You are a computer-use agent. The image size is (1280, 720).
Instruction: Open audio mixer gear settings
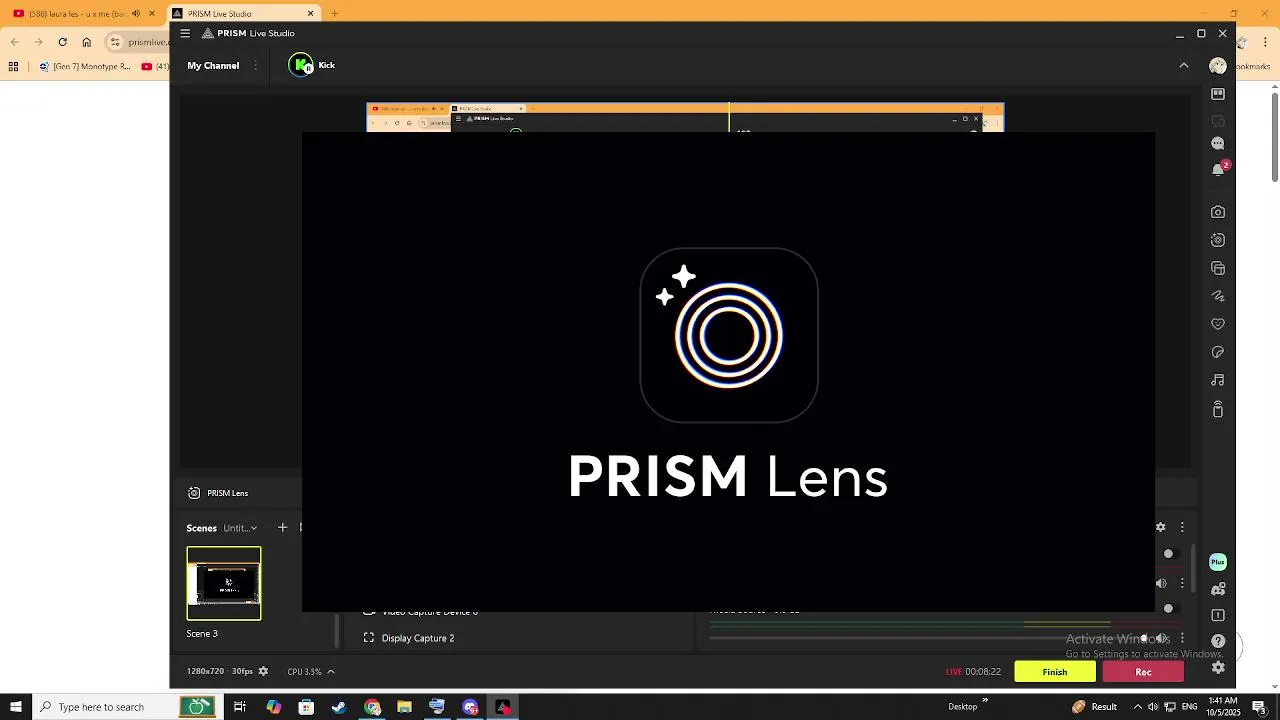[1161, 527]
